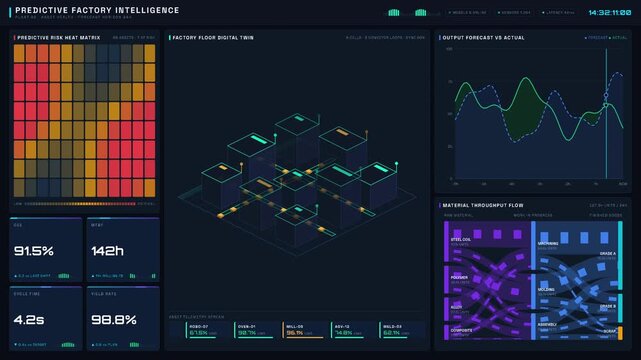Click the Cycle Time card sparkline icon
The image size is (641, 360).
68,344
